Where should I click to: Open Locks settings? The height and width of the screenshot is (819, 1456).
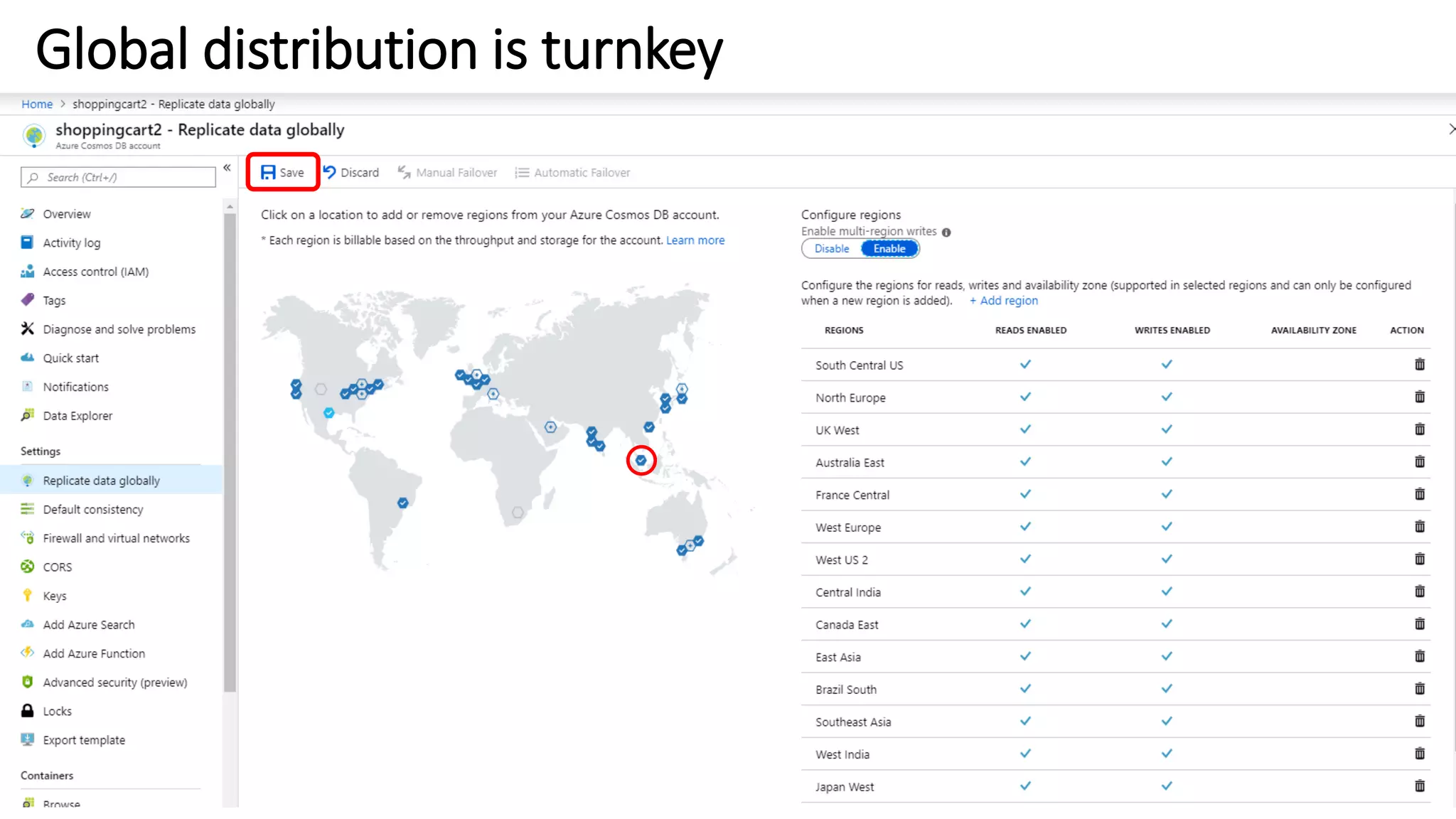click(57, 711)
